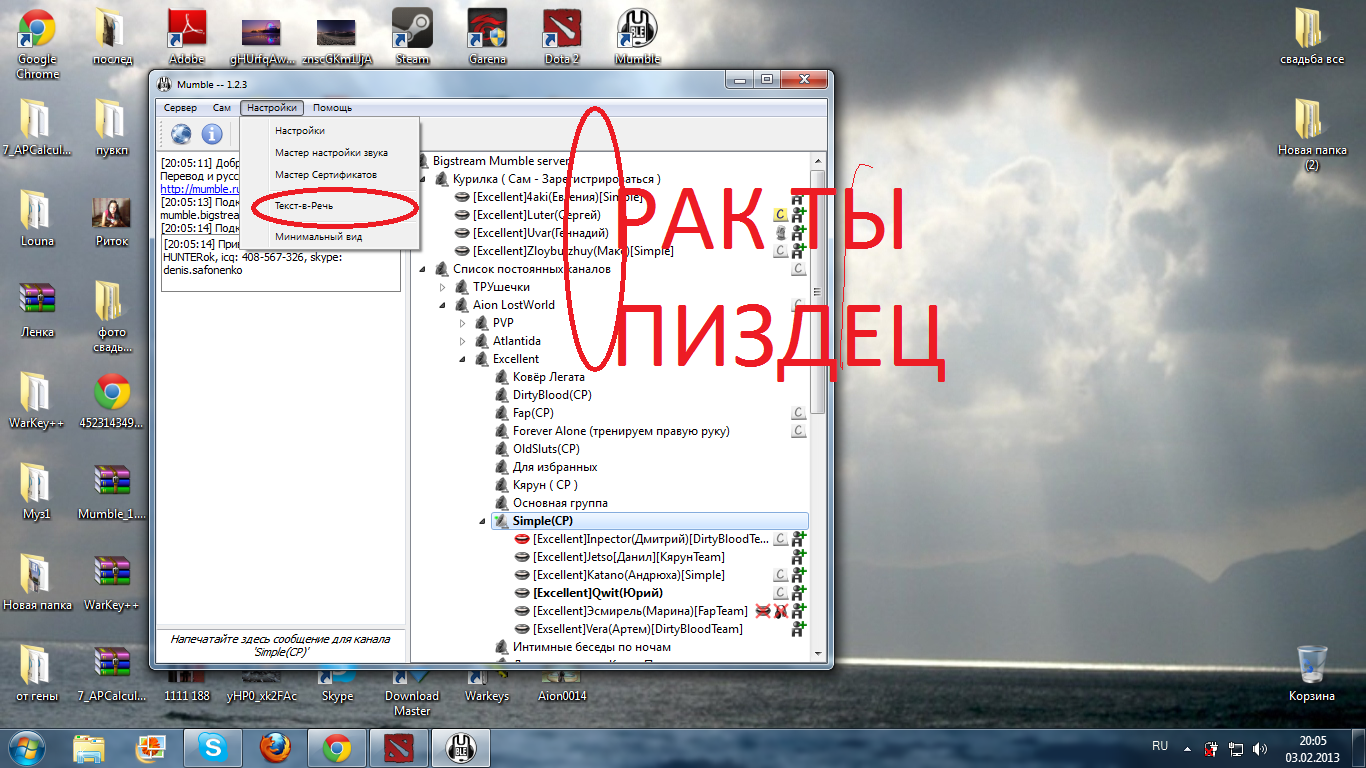1366x768 pixels.
Task: Click the deafened icon on Эсмирель's row
Action: (x=781, y=610)
